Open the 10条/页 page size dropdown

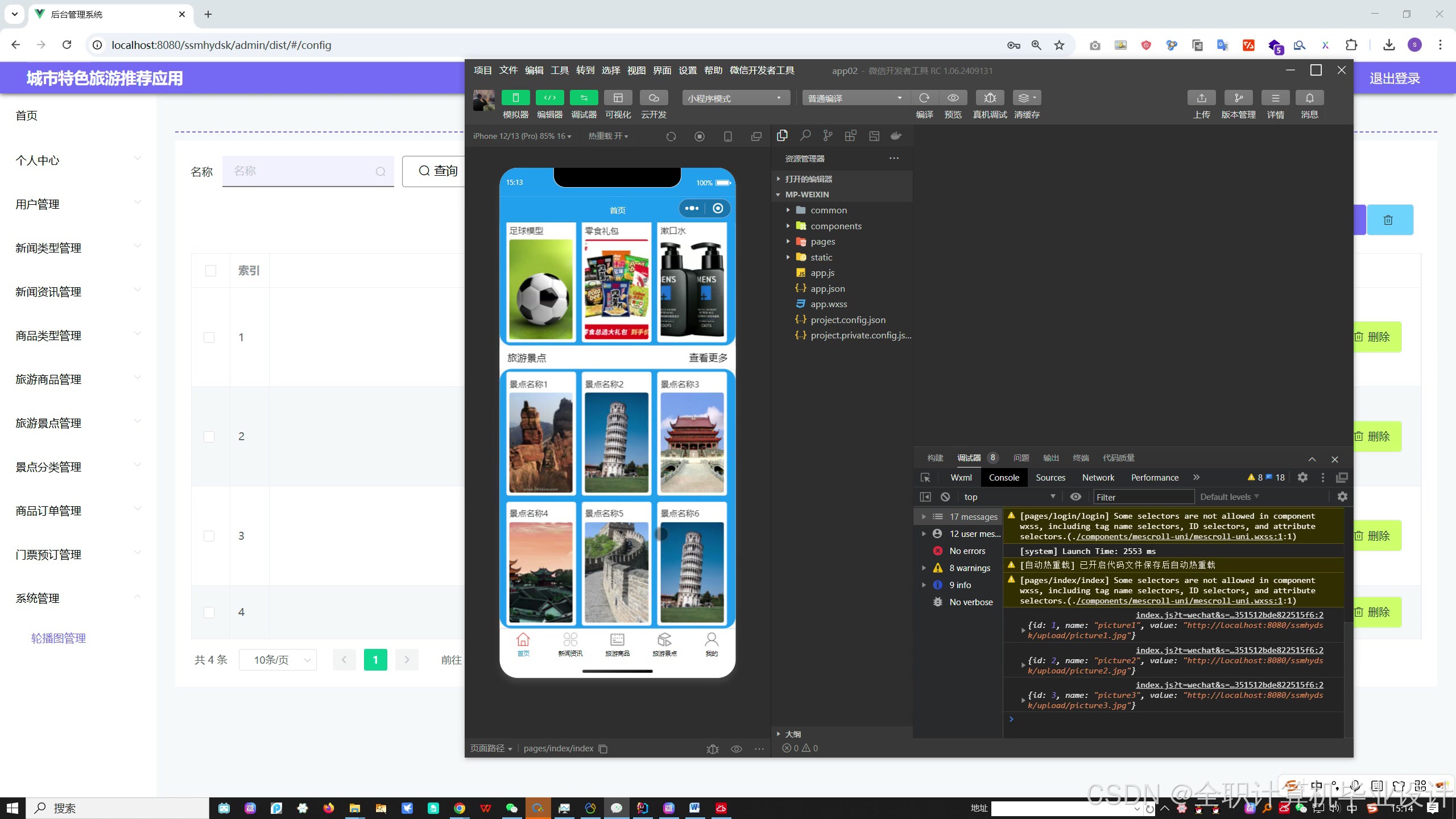click(x=278, y=660)
